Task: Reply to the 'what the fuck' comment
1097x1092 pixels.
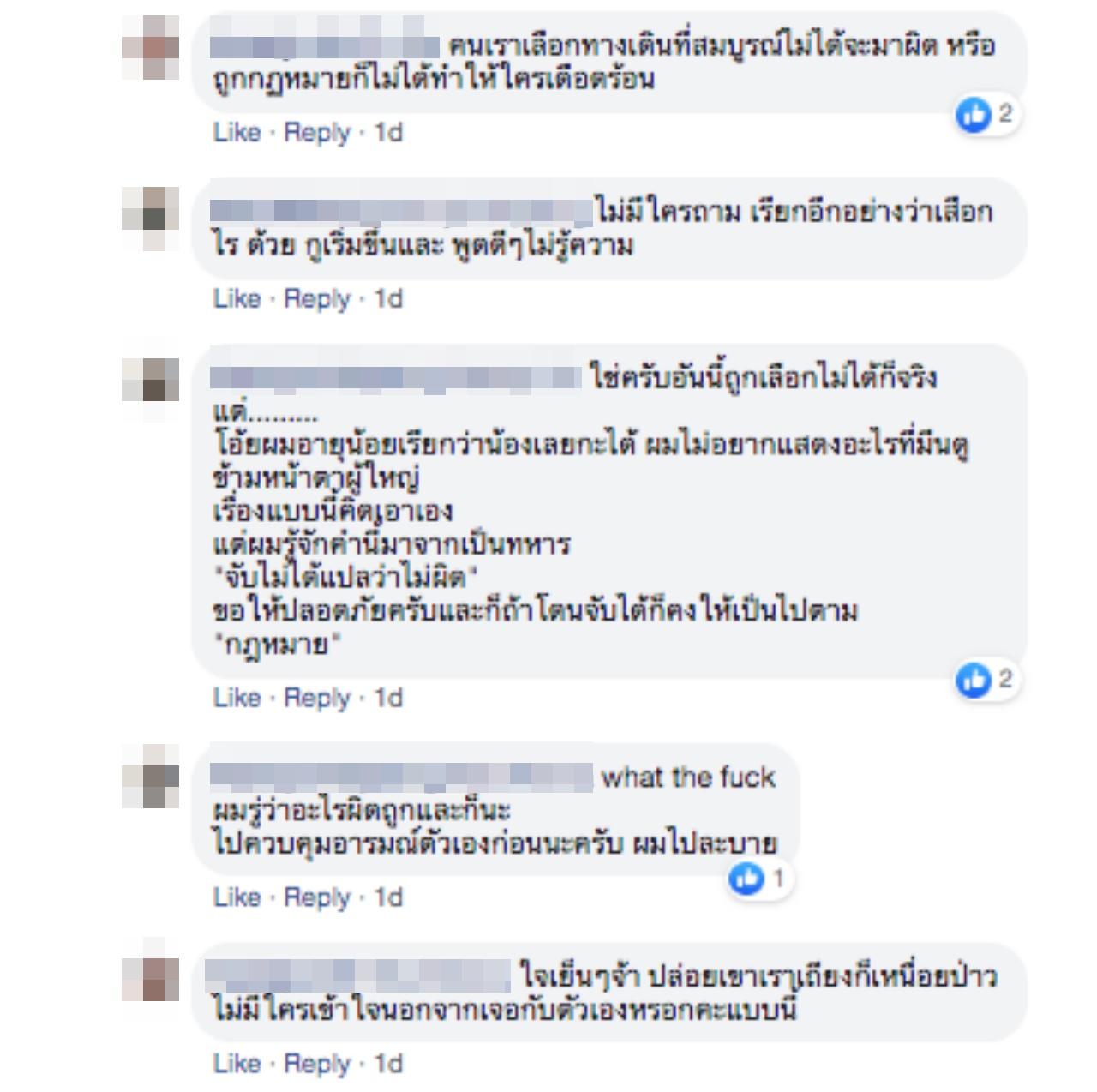Action: 317,897
